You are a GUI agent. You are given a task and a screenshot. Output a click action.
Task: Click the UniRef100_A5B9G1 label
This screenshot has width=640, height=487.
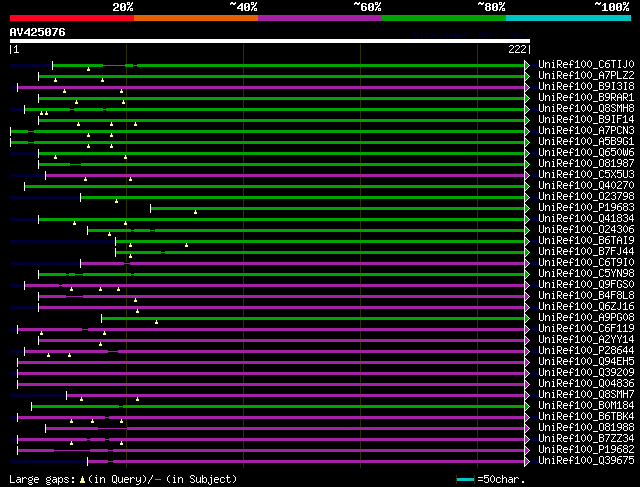pyautogui.click(x=586, y=142)
